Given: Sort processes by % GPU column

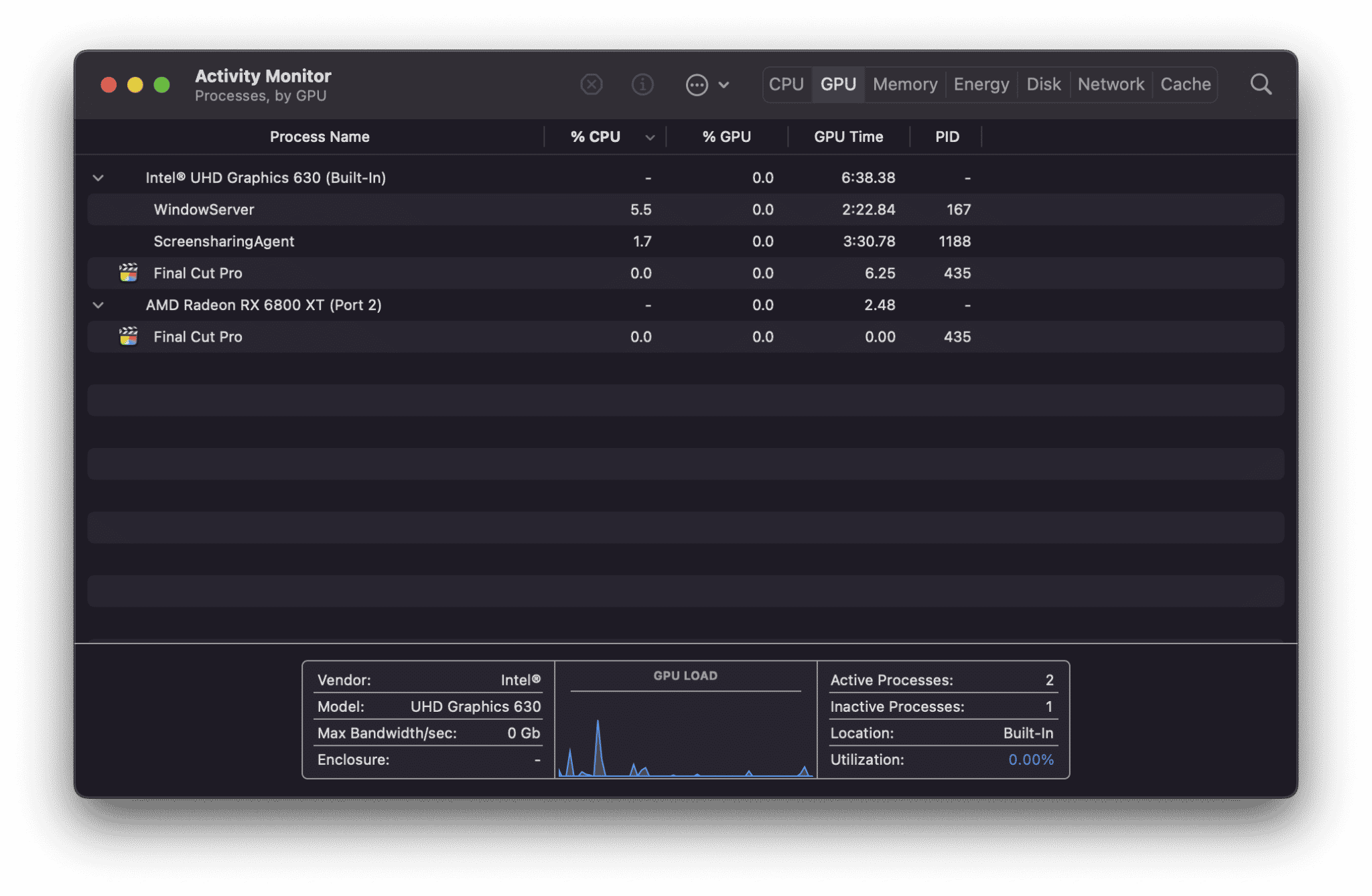Looking at the screenshot, I should (x=726, y=137).
